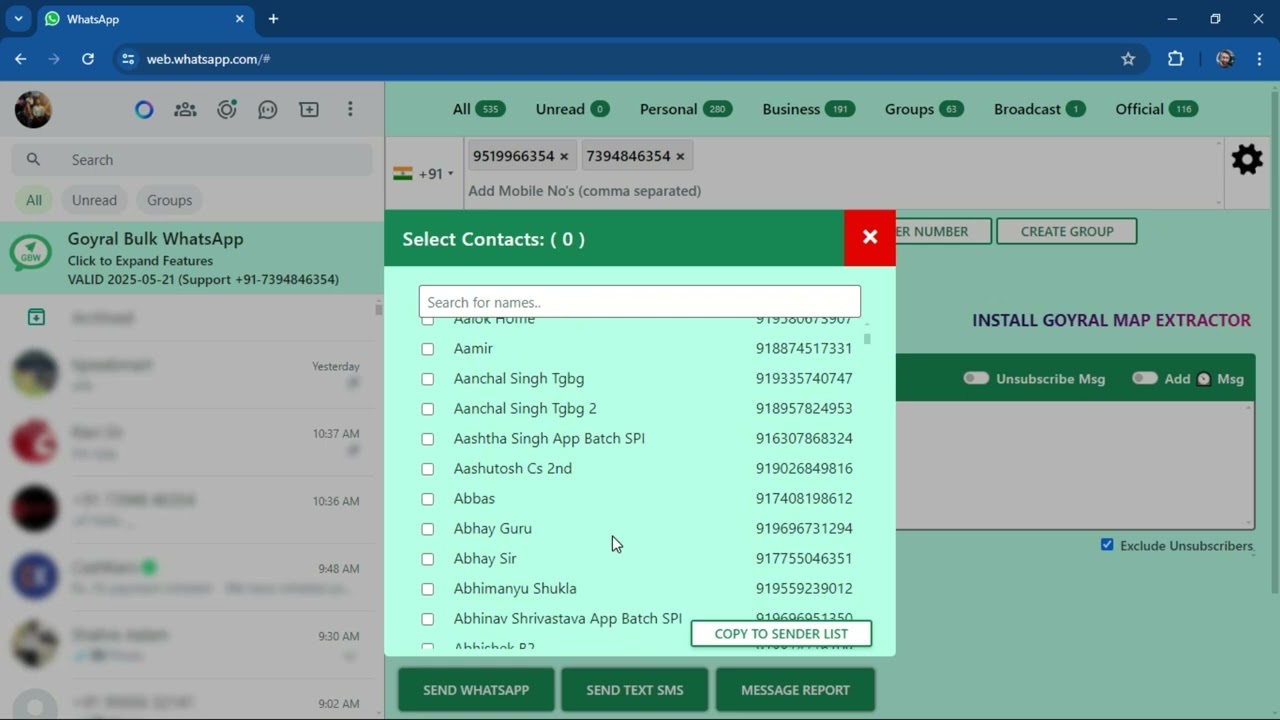Uncheck Exclude Unsubscribers checkbox
The width and height of the screenshot is (1280, 720).
pyautogui.click(x=1107, y=545)
